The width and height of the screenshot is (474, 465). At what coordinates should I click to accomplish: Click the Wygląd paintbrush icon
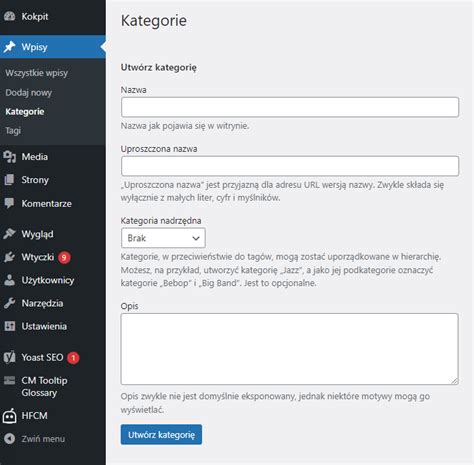10,234
